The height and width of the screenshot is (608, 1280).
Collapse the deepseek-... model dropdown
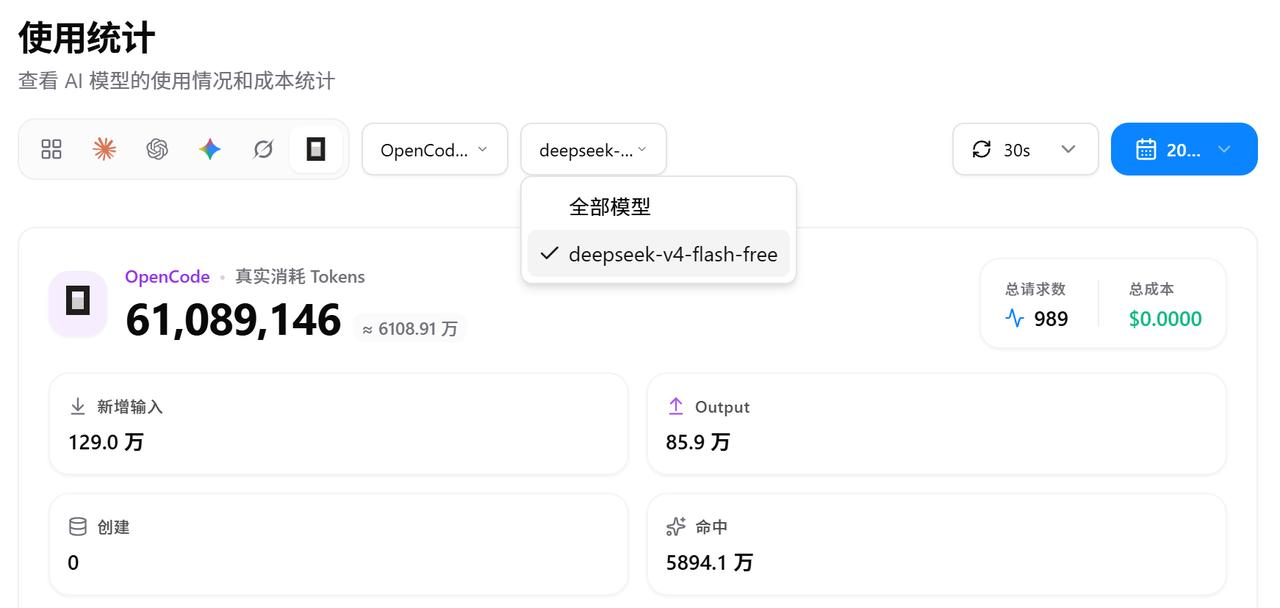[x=593, y=149]
